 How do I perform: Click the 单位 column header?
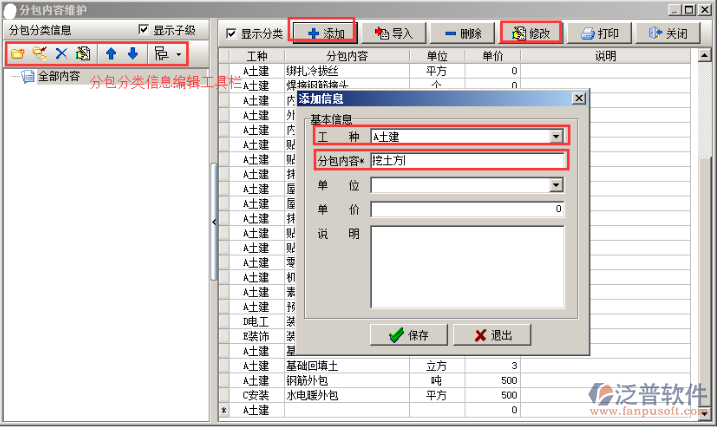click(x=437, y=56)
